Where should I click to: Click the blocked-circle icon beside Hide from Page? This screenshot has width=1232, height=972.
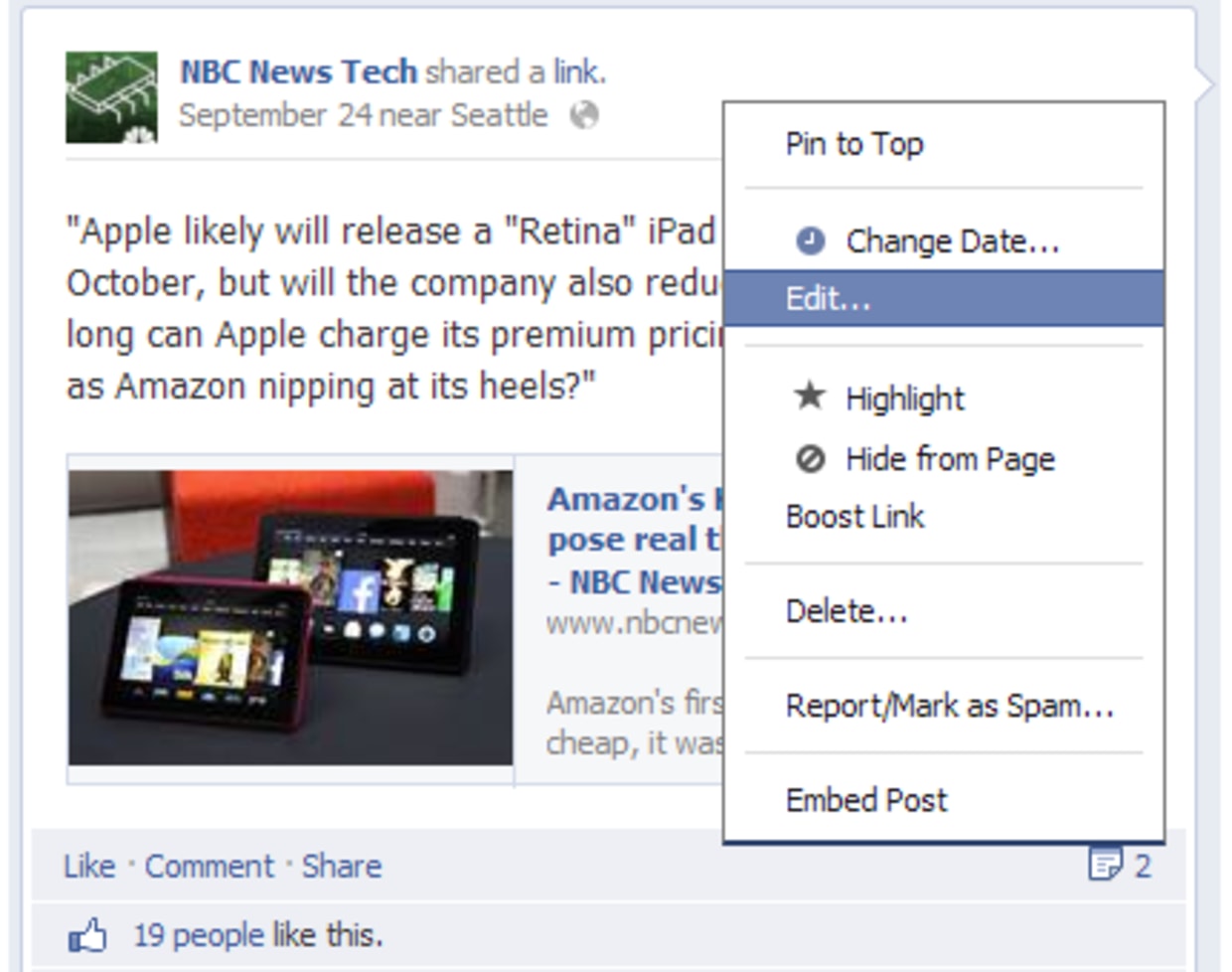[811, 459]
